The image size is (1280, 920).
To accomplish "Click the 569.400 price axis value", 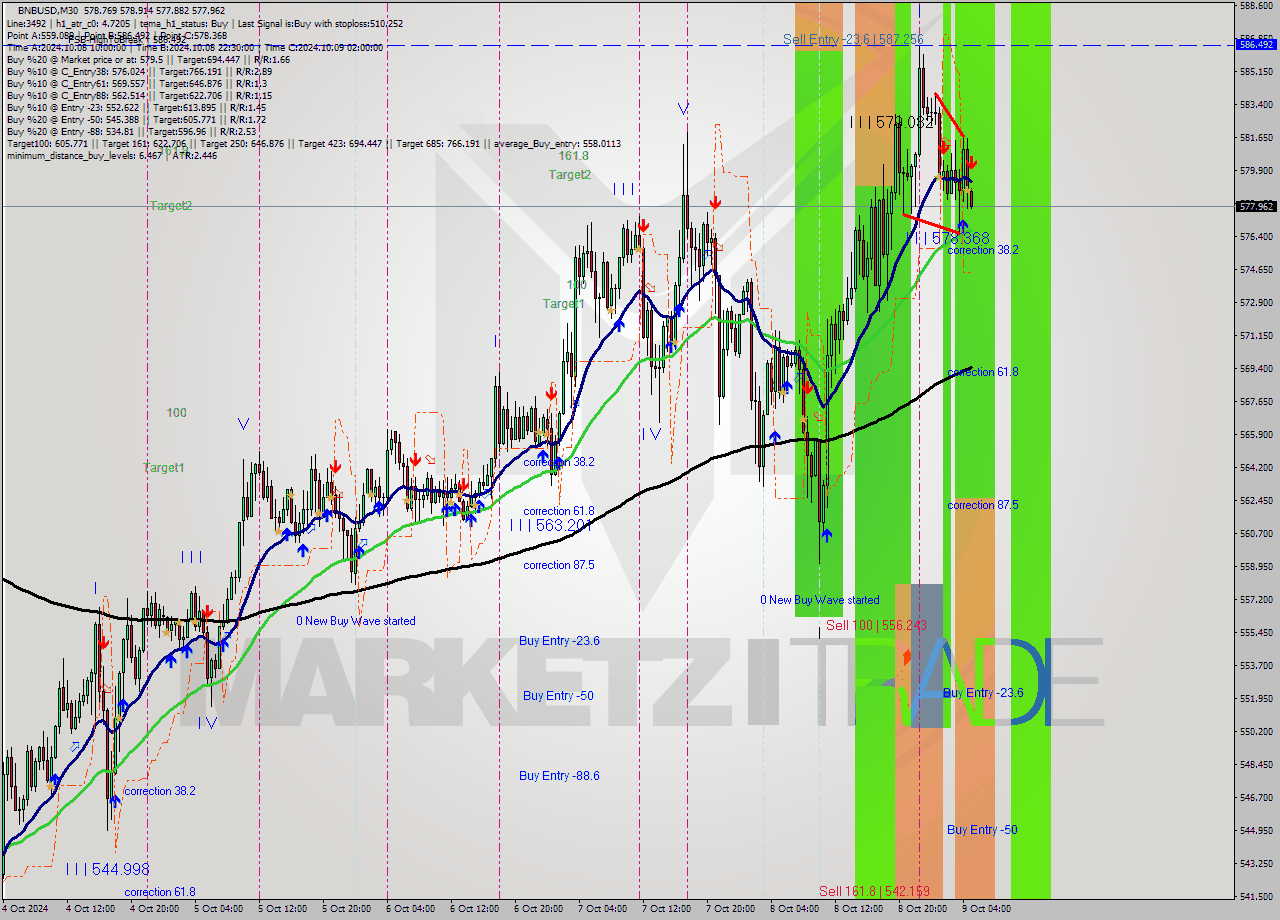I will point(1256,368).
